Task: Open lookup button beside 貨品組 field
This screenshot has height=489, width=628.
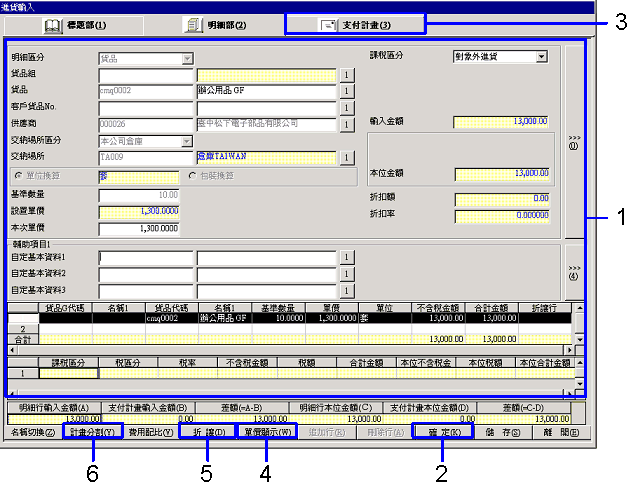Action: coord(345,74)
